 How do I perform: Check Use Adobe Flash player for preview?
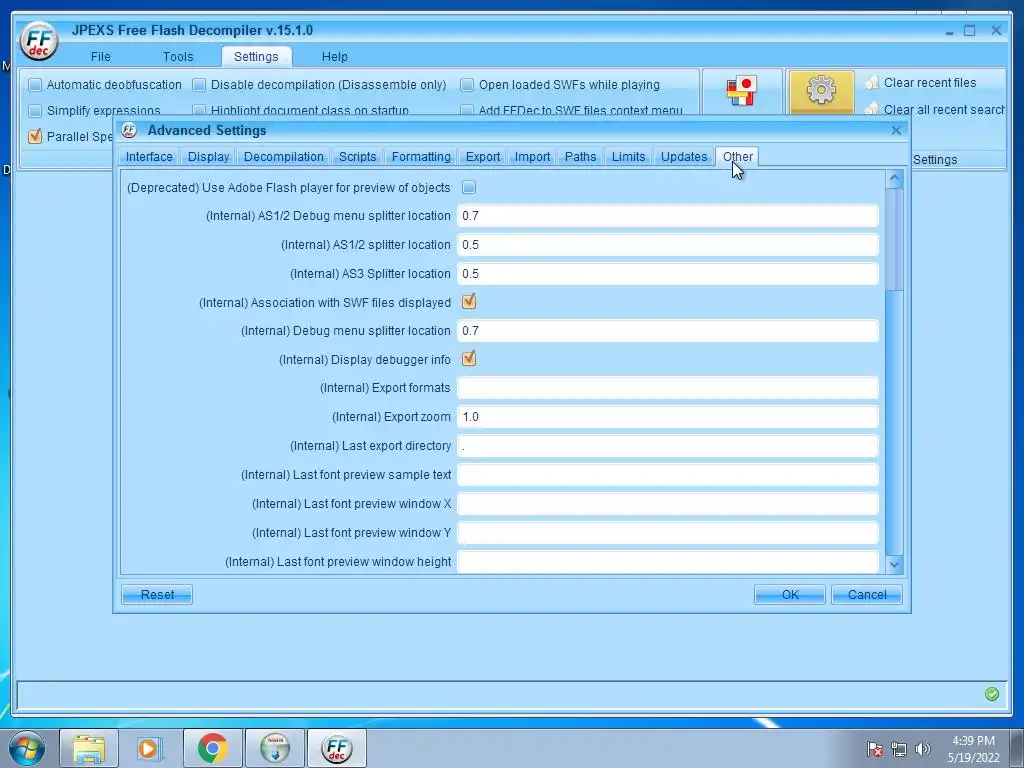click(x=469, y=187)
